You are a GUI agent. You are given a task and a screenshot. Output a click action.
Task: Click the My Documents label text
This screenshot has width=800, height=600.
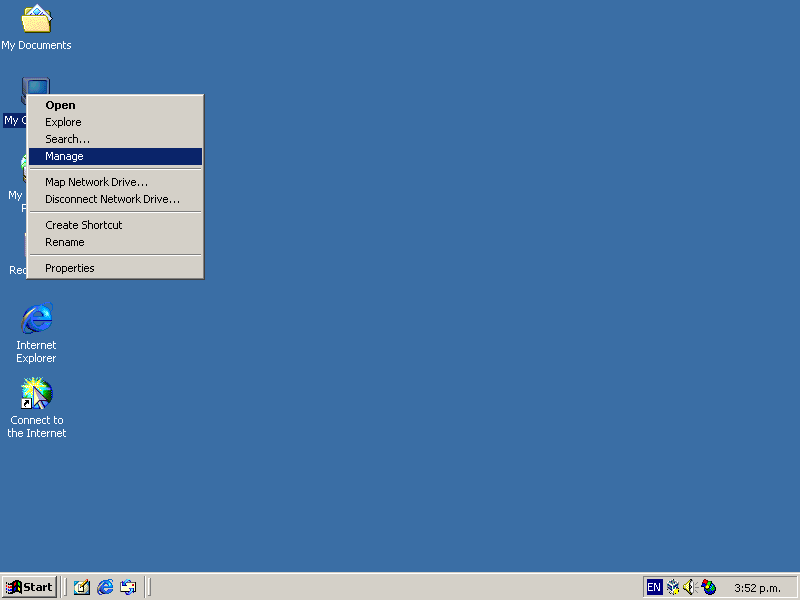point(36,45)
